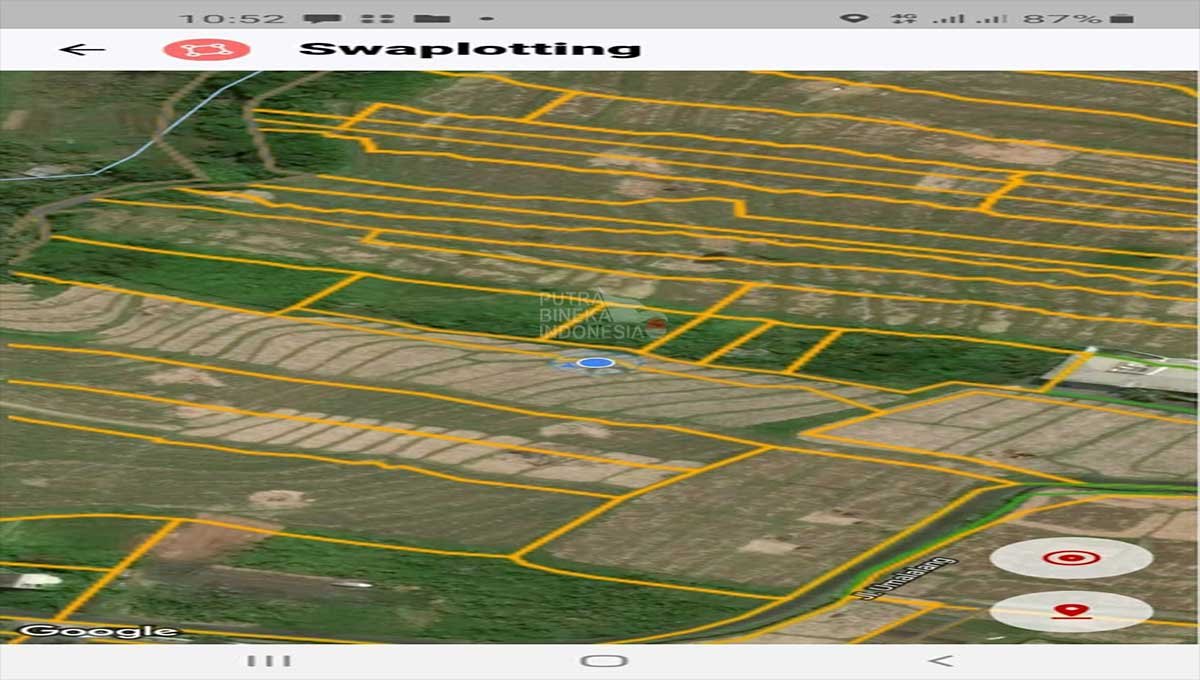The image size is (1200, 680).
Task: Tap the battery icon in status bar
Action: tap(1122, 18)
